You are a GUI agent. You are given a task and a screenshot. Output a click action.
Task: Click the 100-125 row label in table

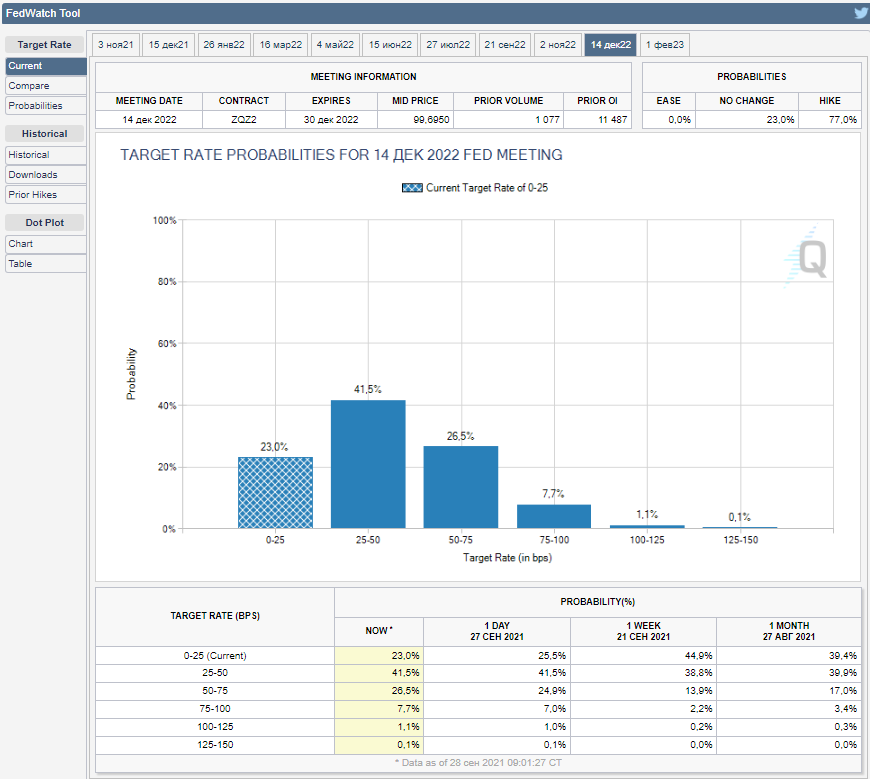click(215, 727)
